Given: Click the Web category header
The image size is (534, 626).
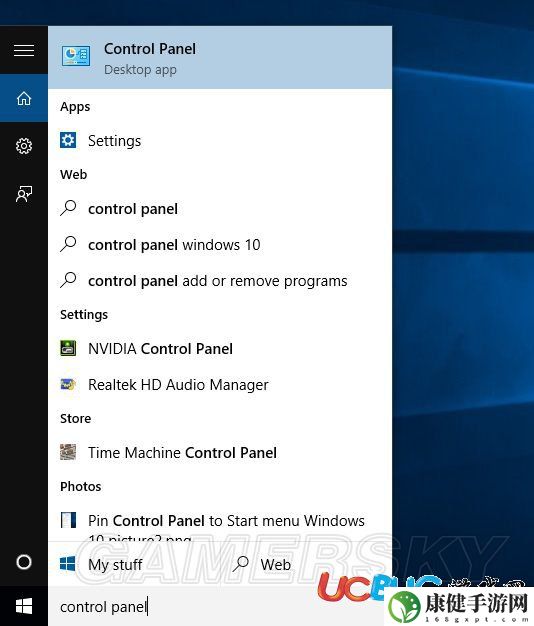Looking at the screenshot, I should (x=73, y=174).
